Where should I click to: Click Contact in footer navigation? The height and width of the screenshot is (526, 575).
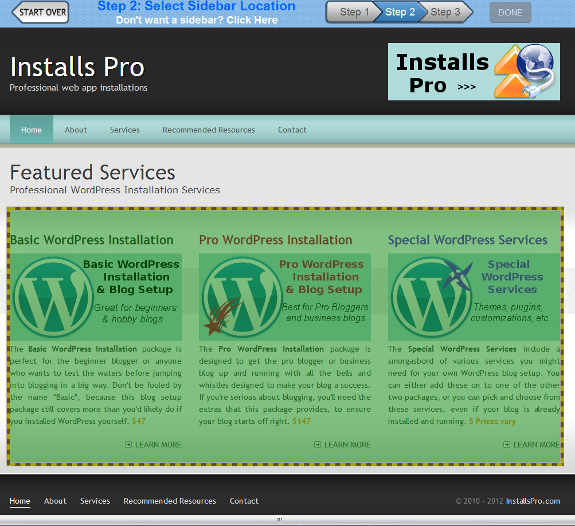(x=244, y=501)
